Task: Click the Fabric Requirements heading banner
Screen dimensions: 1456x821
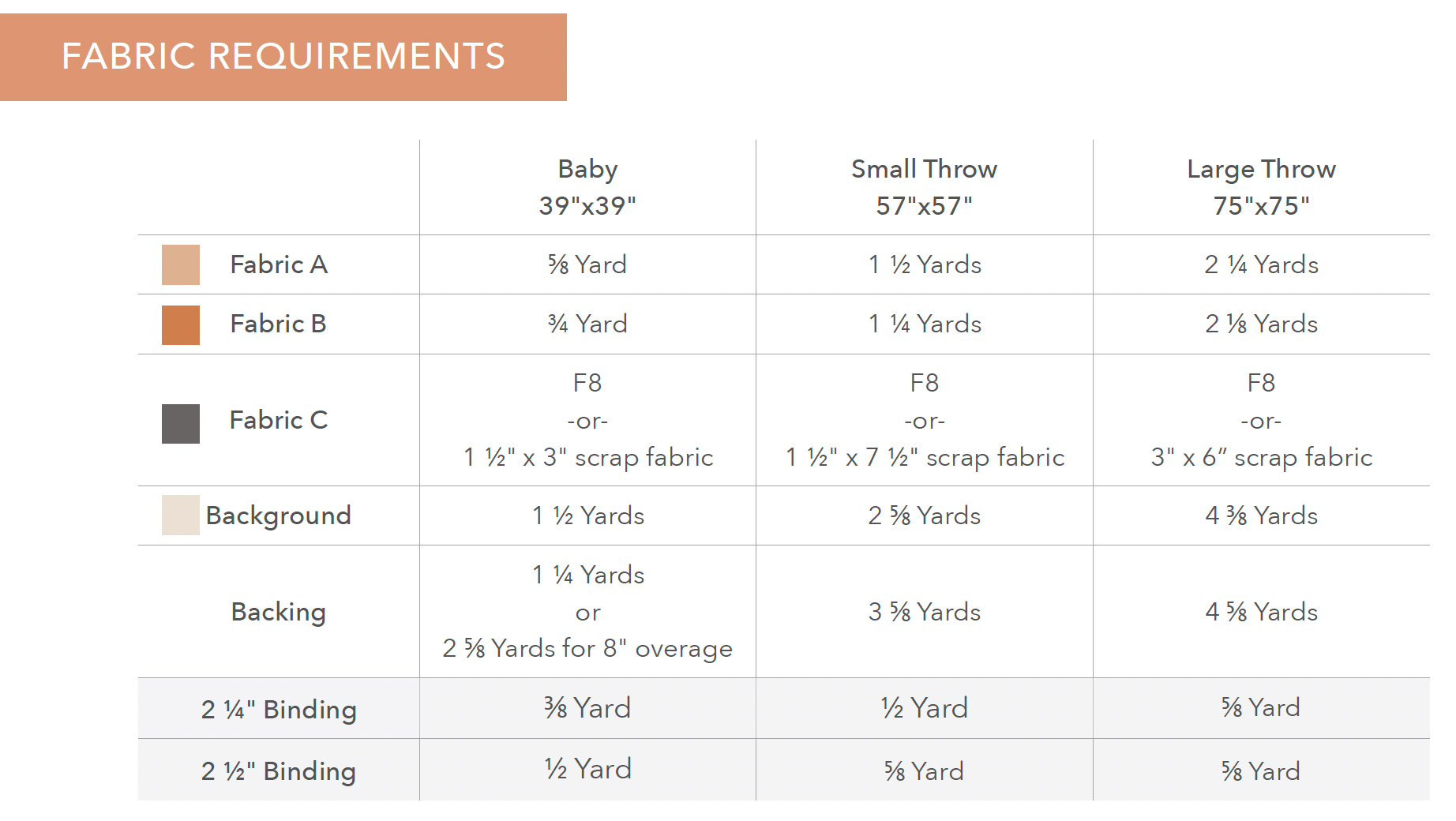Action: (283, 57)
